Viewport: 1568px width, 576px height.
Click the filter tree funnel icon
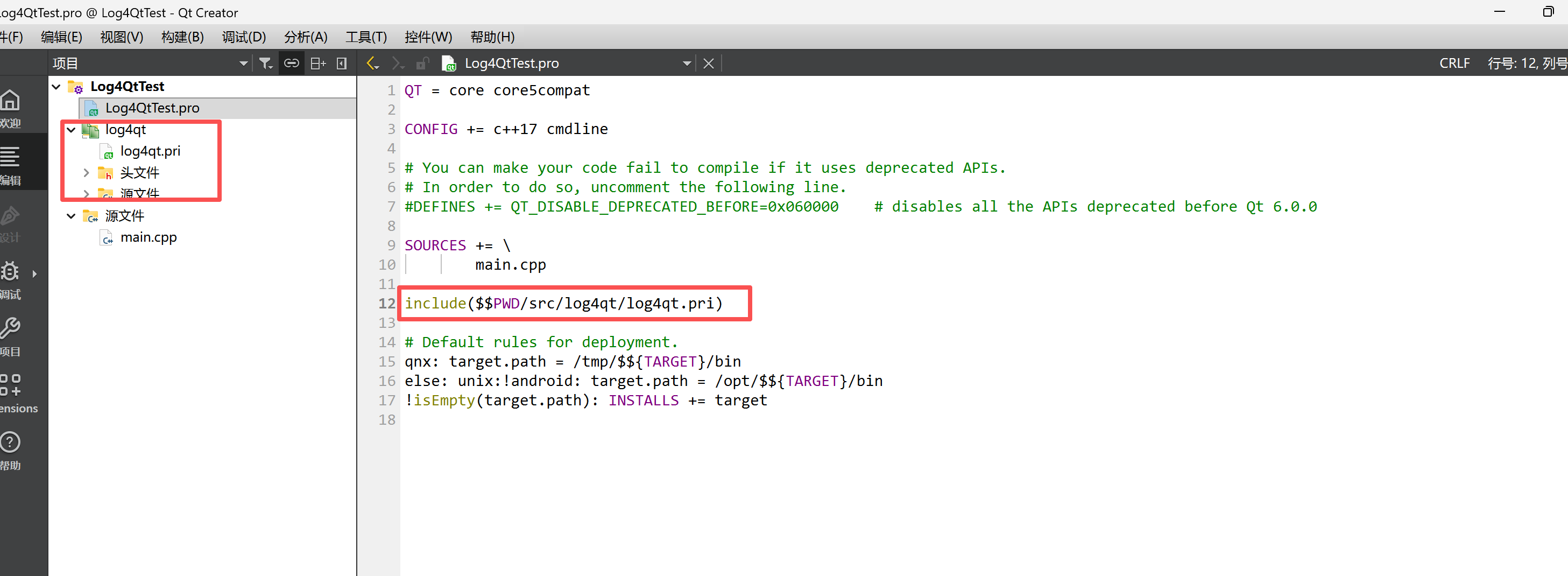click(265, 64)
